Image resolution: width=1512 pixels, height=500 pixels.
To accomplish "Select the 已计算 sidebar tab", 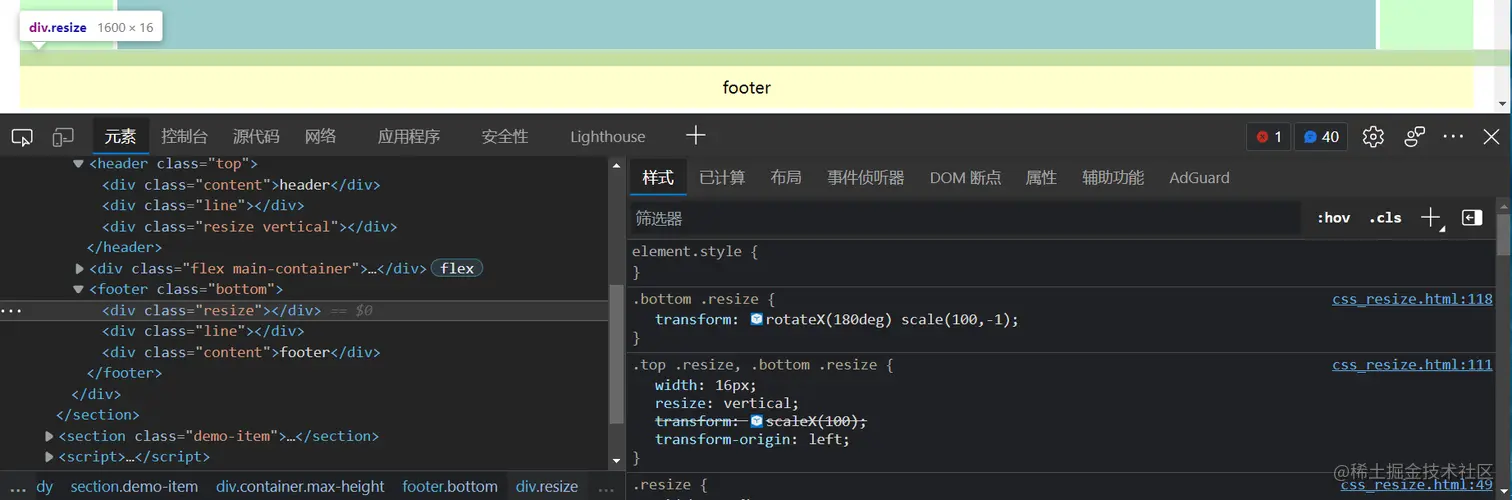I will click(722, 178).
